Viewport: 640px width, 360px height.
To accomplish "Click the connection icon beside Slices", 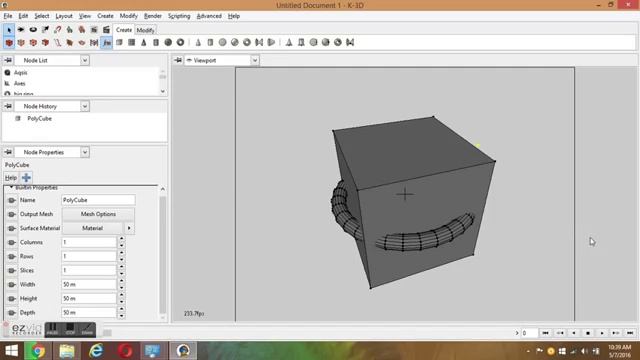I will coord(11,271).
